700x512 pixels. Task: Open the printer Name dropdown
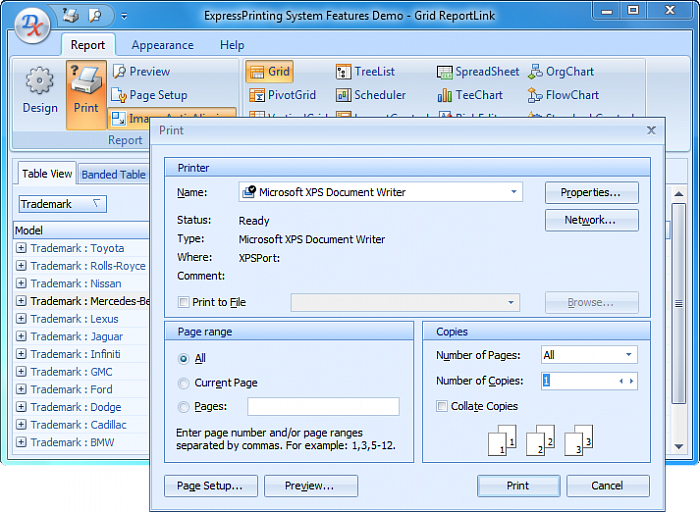[x=514, y=191]
